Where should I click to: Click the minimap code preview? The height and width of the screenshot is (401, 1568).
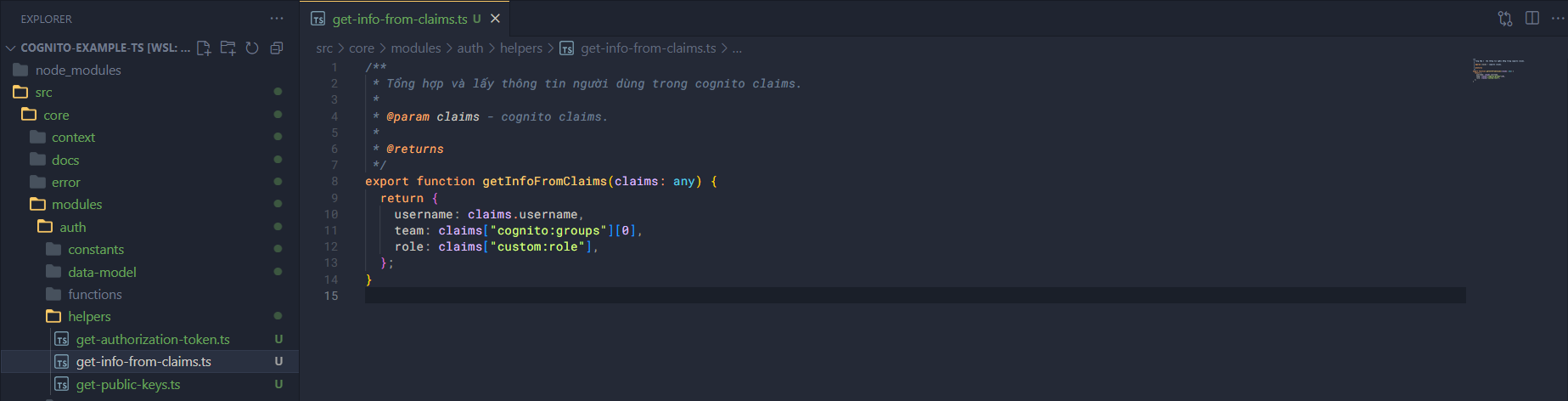pos(1498,70)
